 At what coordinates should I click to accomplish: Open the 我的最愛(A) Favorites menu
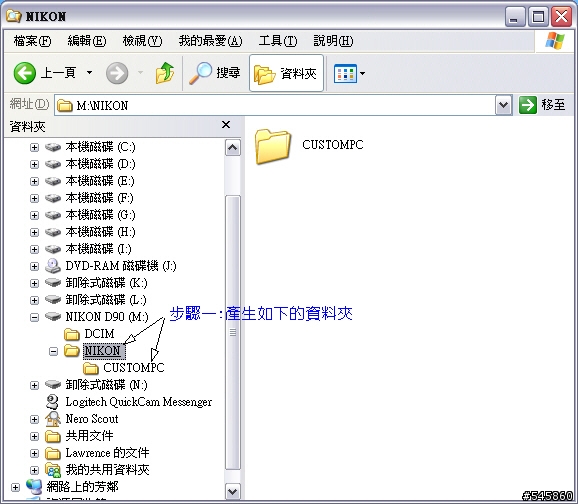(210, 41)
